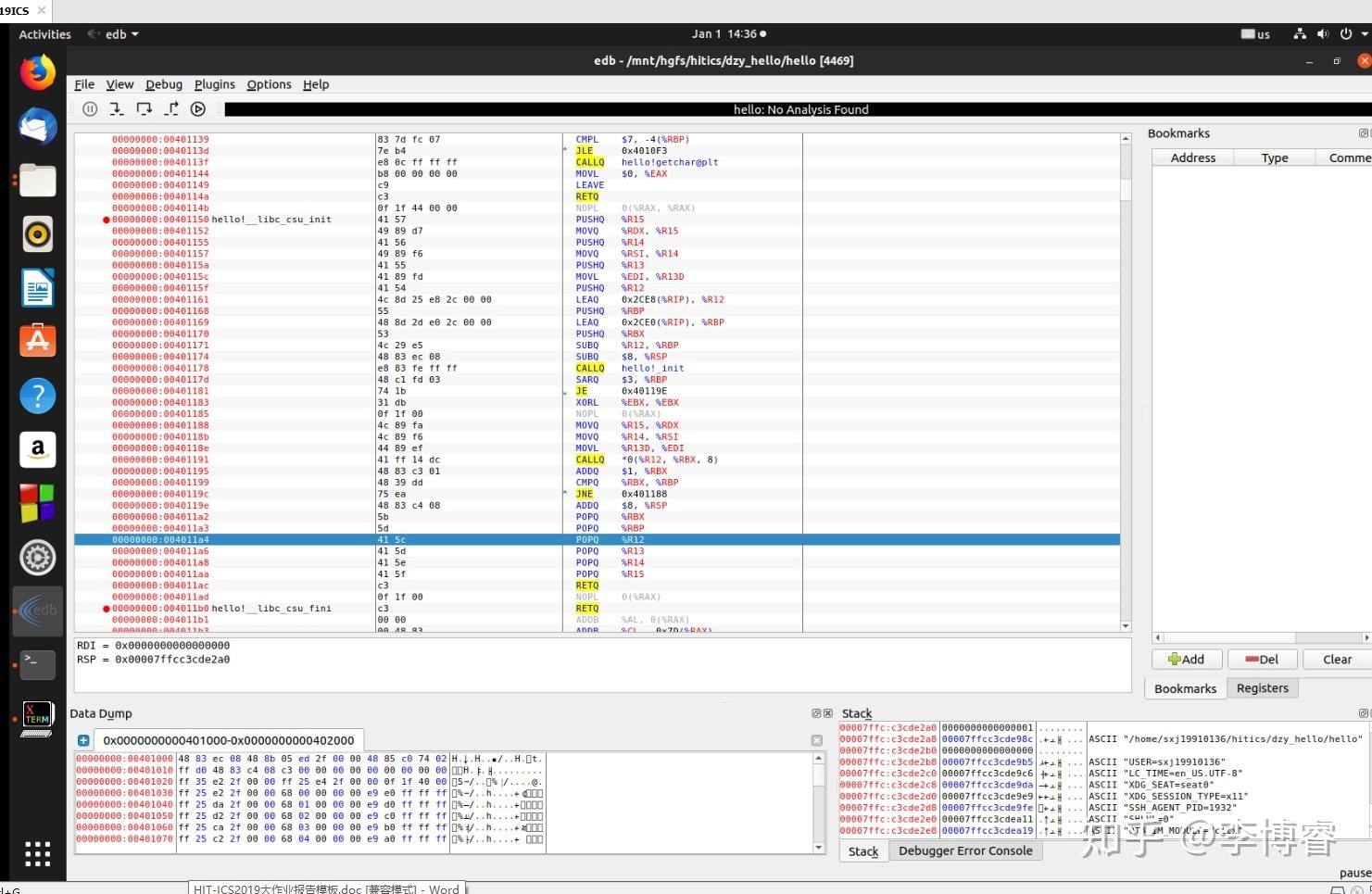This screenshot has height=894, width=1372.
Task: Open the Debug menu
Action: point(164,84)
